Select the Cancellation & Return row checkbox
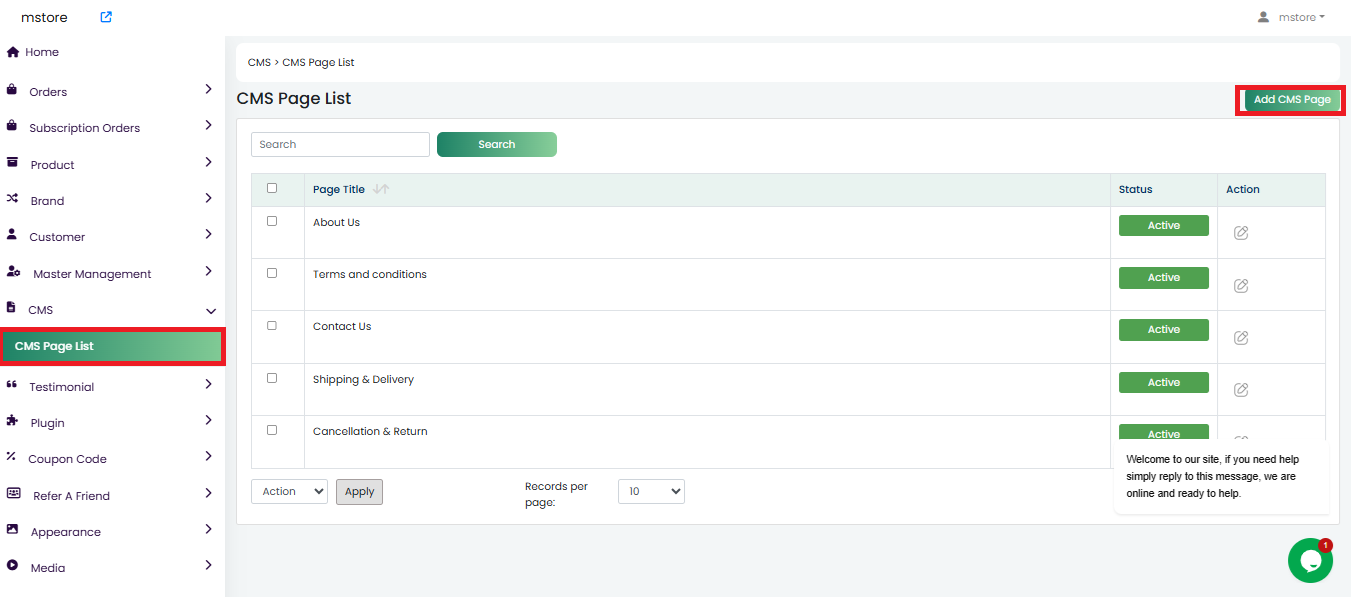The height and width of the screenshot is (597, 1351). click(272, 430)
